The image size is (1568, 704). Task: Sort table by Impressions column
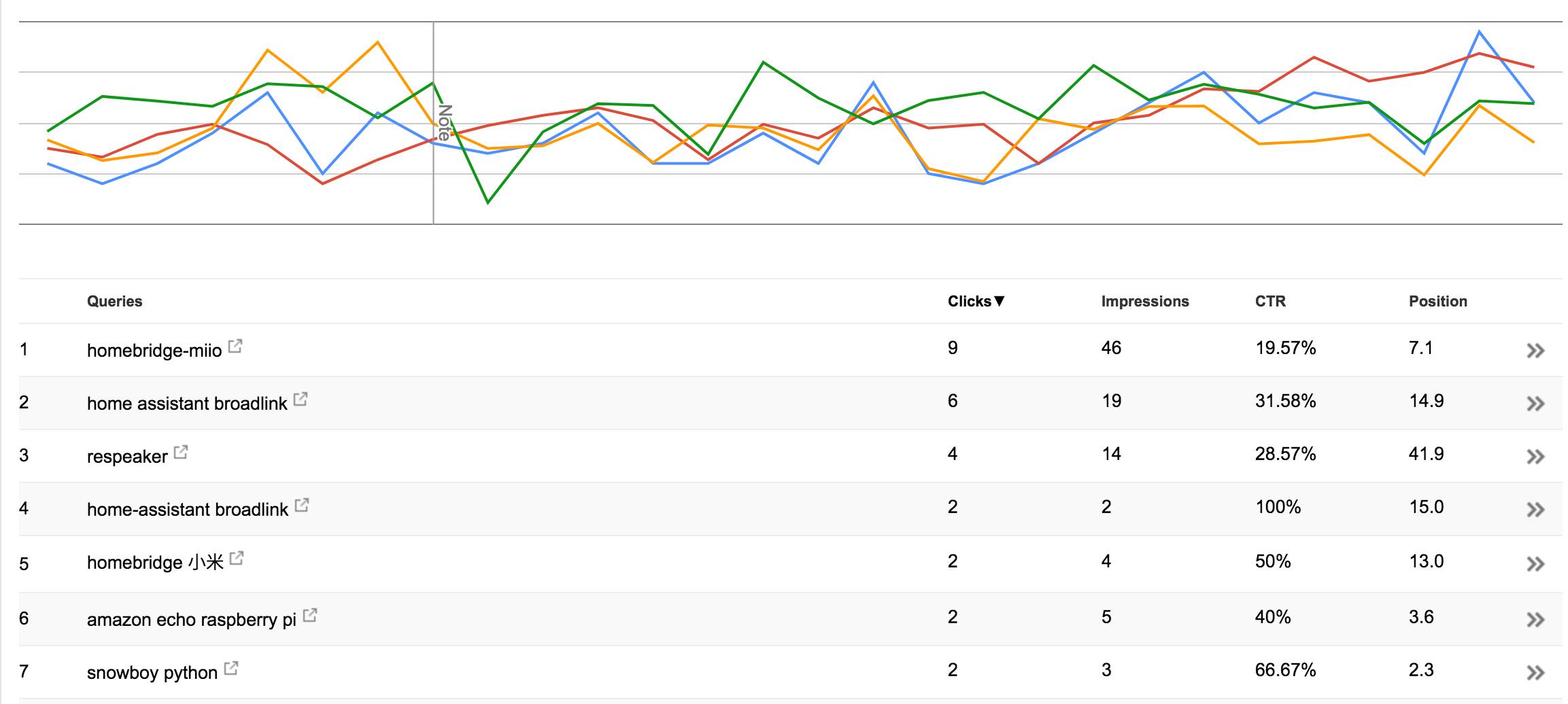point(1145,302)
